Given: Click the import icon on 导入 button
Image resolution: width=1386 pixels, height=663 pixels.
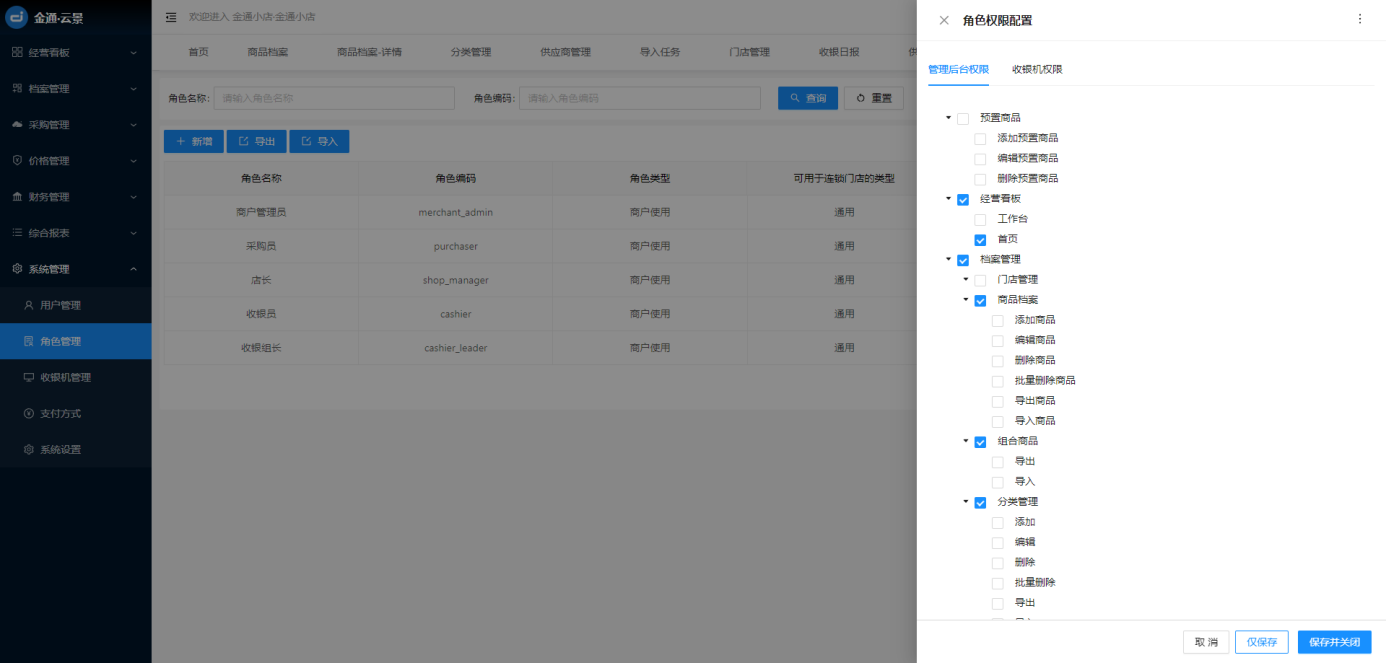Looking at the screenshot, I should click(x=306, y=142).
